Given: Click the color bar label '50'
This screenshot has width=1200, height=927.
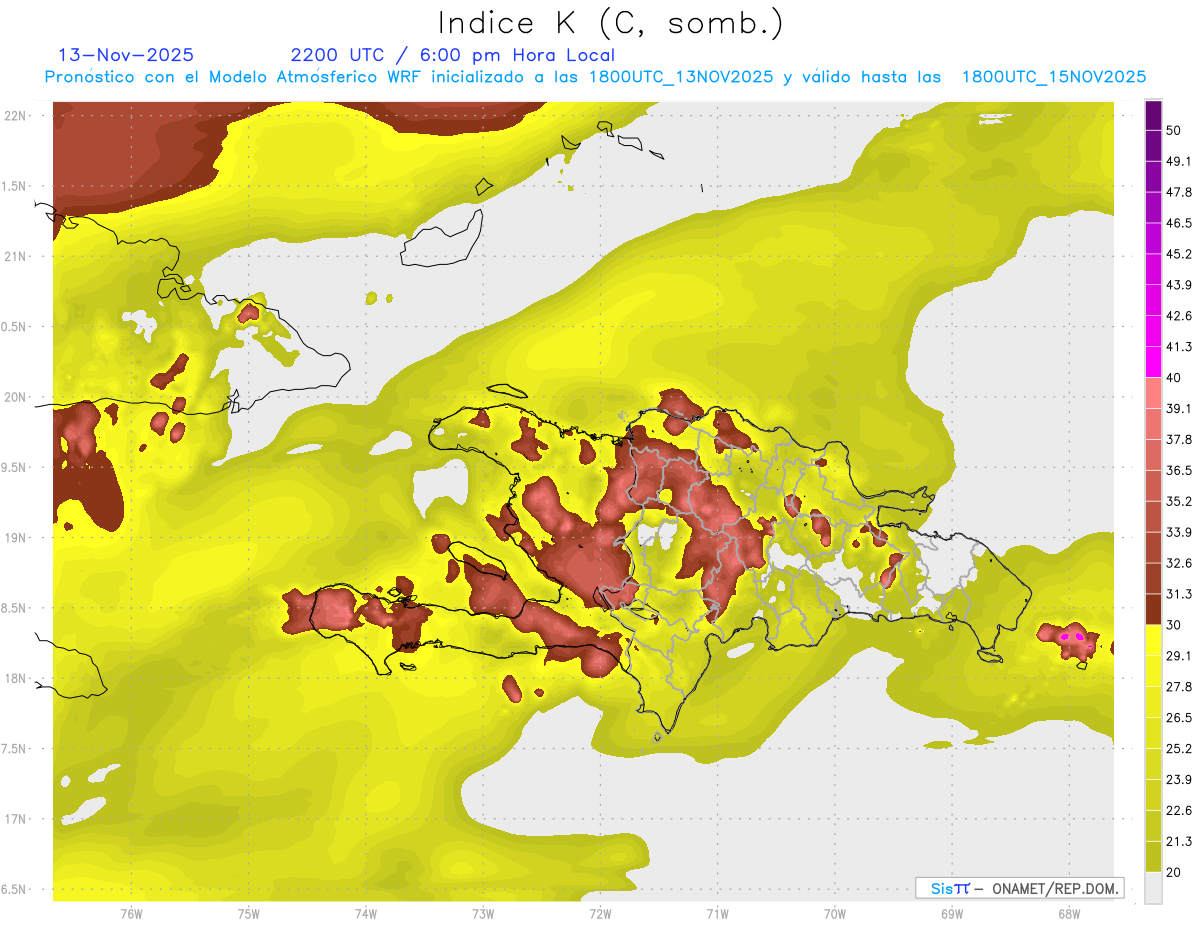Looking at the screenshot, I should click(x=1176, y=131).
